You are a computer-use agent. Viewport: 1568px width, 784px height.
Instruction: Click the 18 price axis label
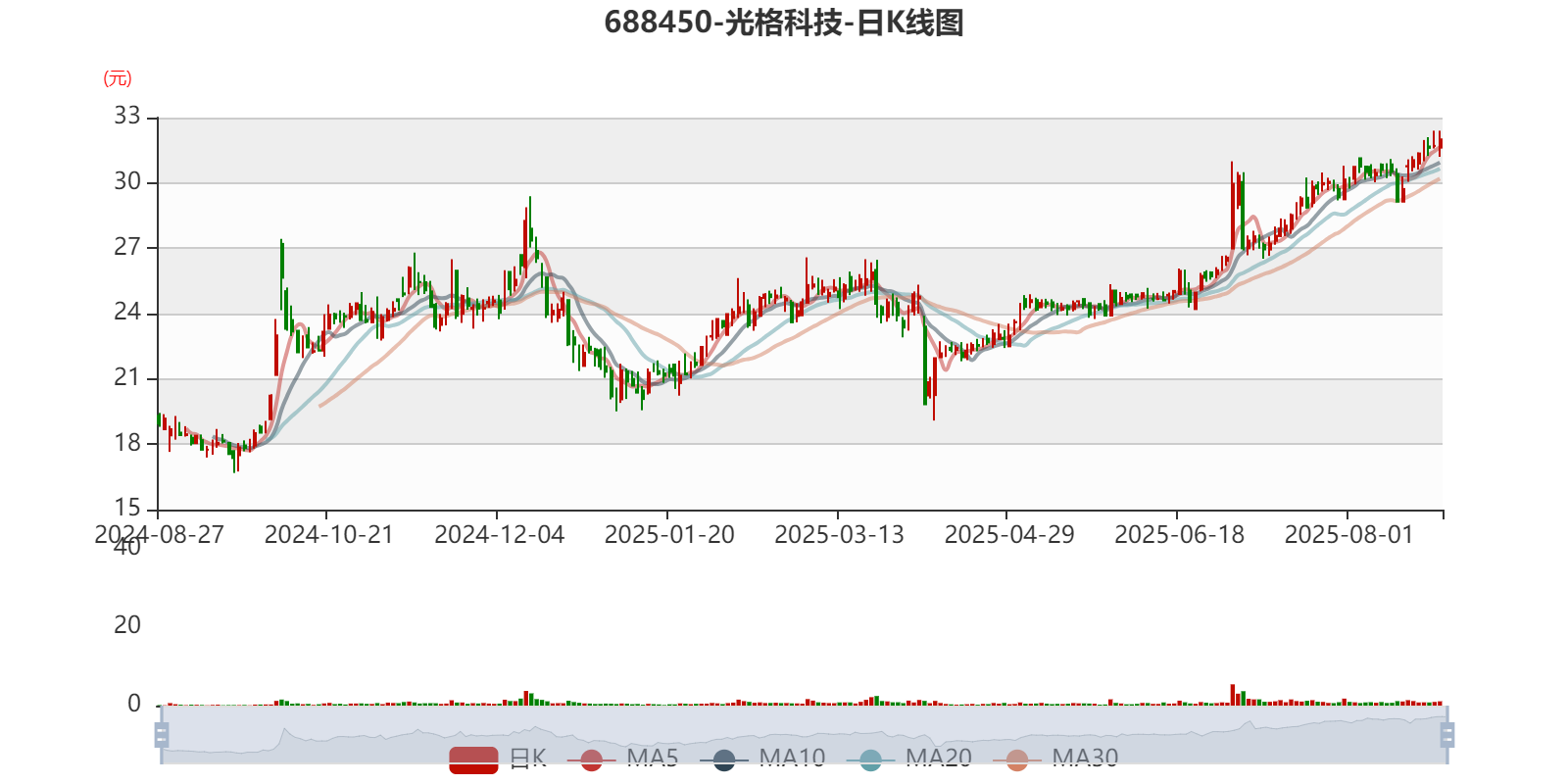point(127,443)
